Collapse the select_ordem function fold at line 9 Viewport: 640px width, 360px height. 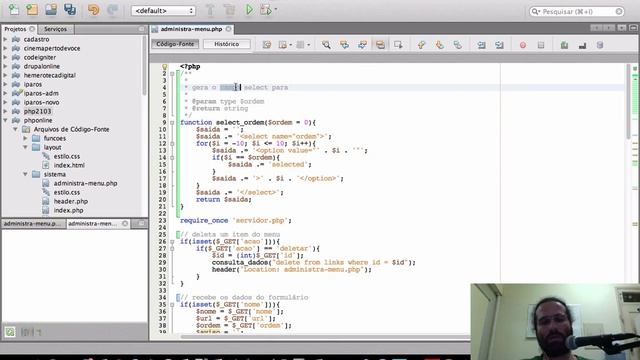(172, 122)
